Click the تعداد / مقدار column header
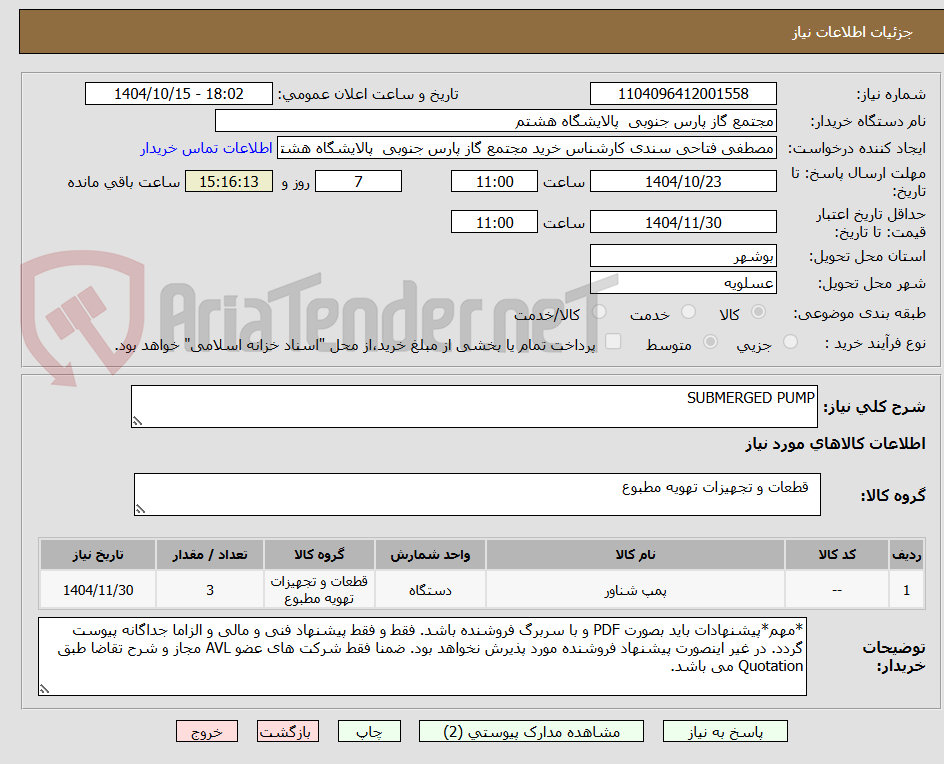Image resolution: width=944 pixels, height=764 pixels. tap(210, 554)
